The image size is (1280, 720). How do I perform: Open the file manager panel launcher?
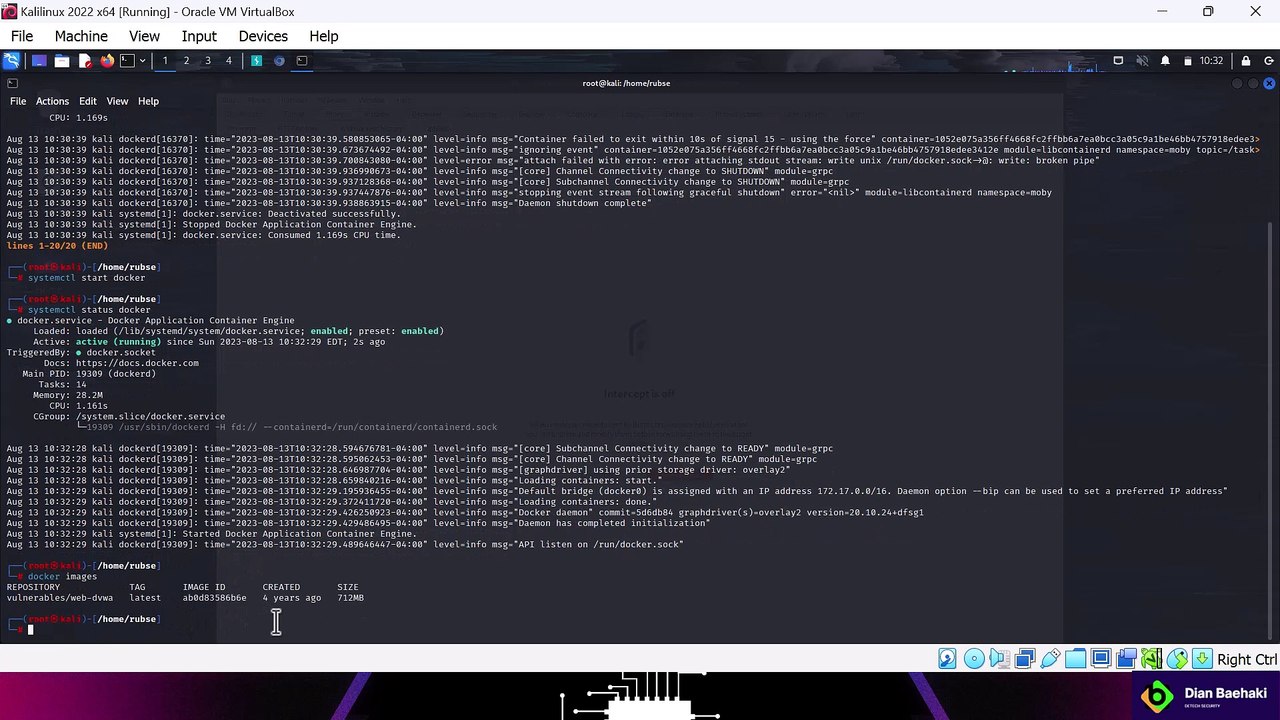point(62,61)
